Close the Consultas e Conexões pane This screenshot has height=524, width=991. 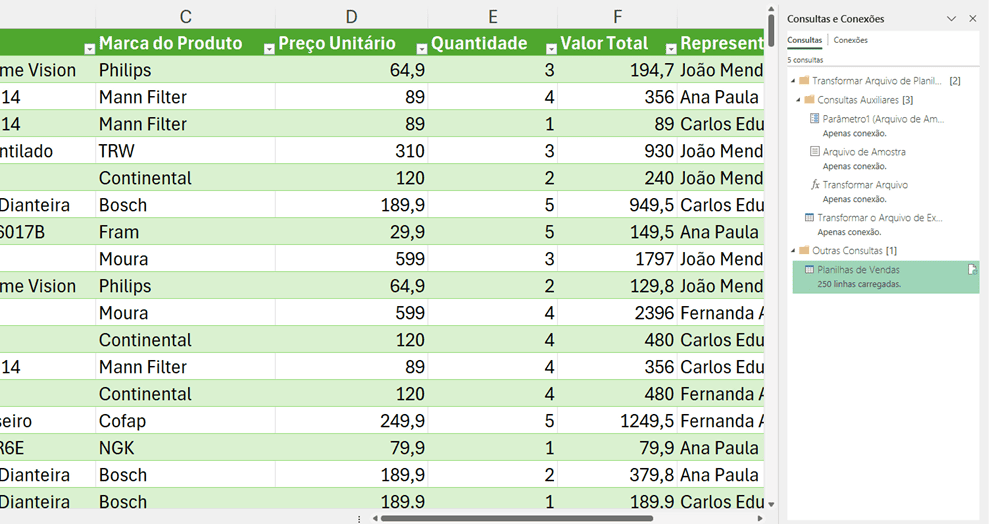(x=972, y=19)
